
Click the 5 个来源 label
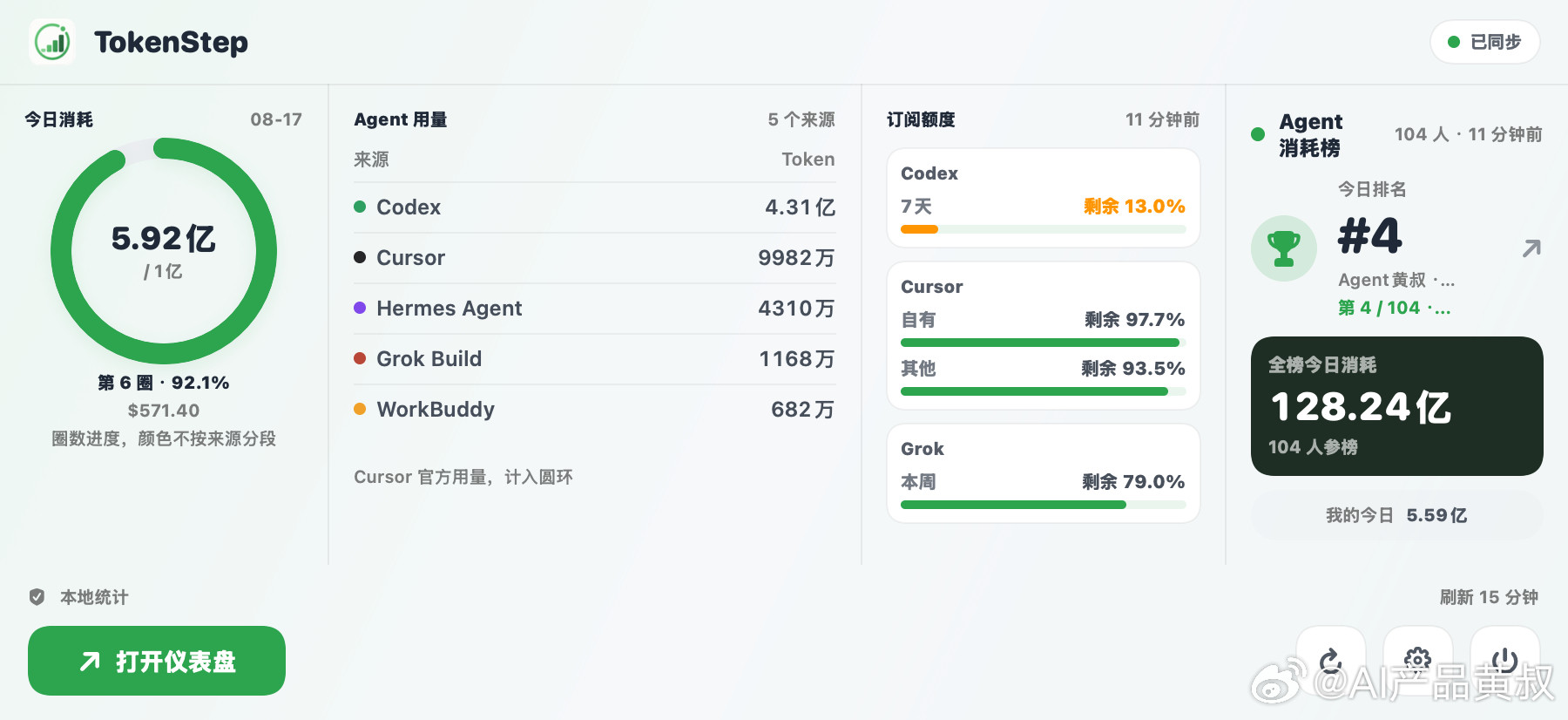point(801,119)
